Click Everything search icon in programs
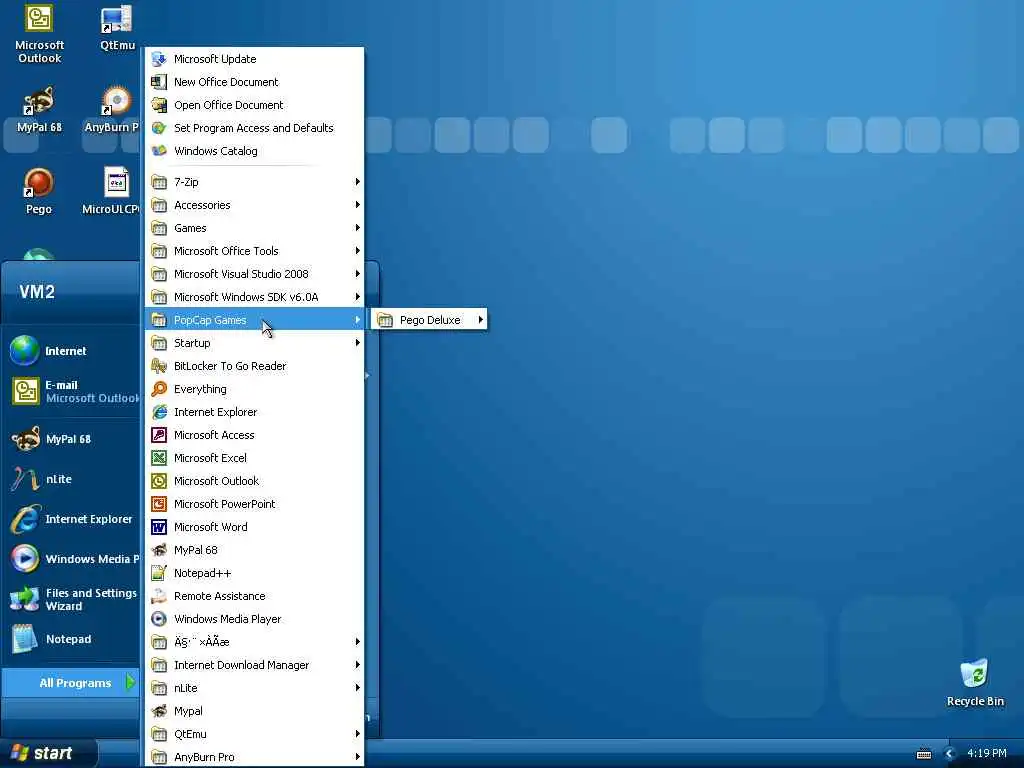1024x768 pixels. [x=159, y=389]
